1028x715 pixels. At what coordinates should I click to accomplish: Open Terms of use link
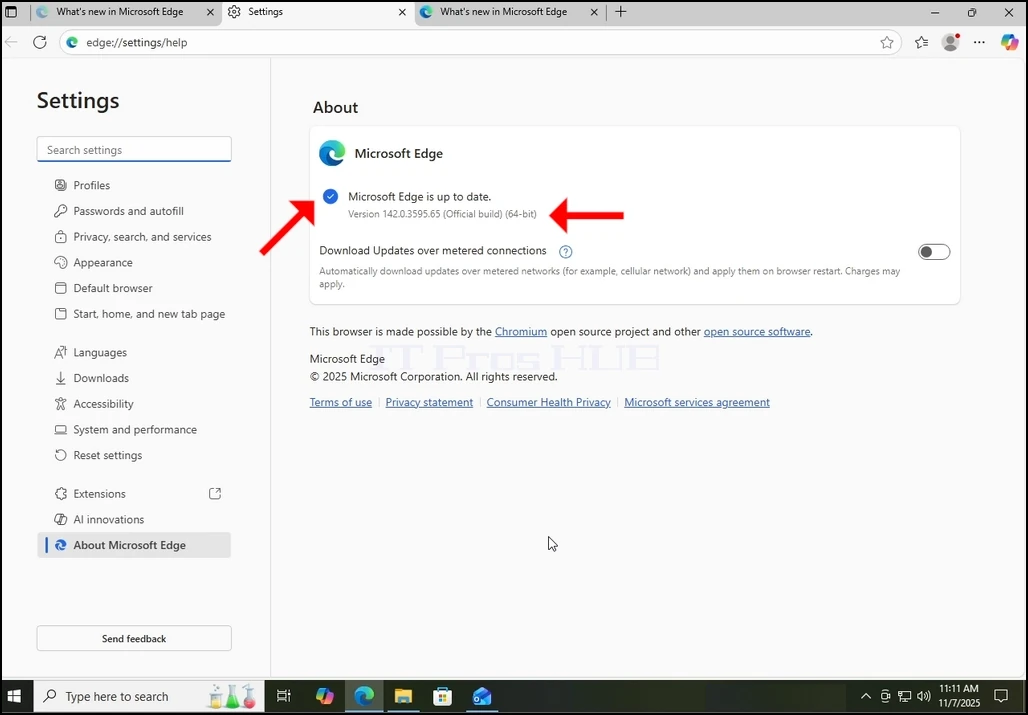(x=340, y=402)
